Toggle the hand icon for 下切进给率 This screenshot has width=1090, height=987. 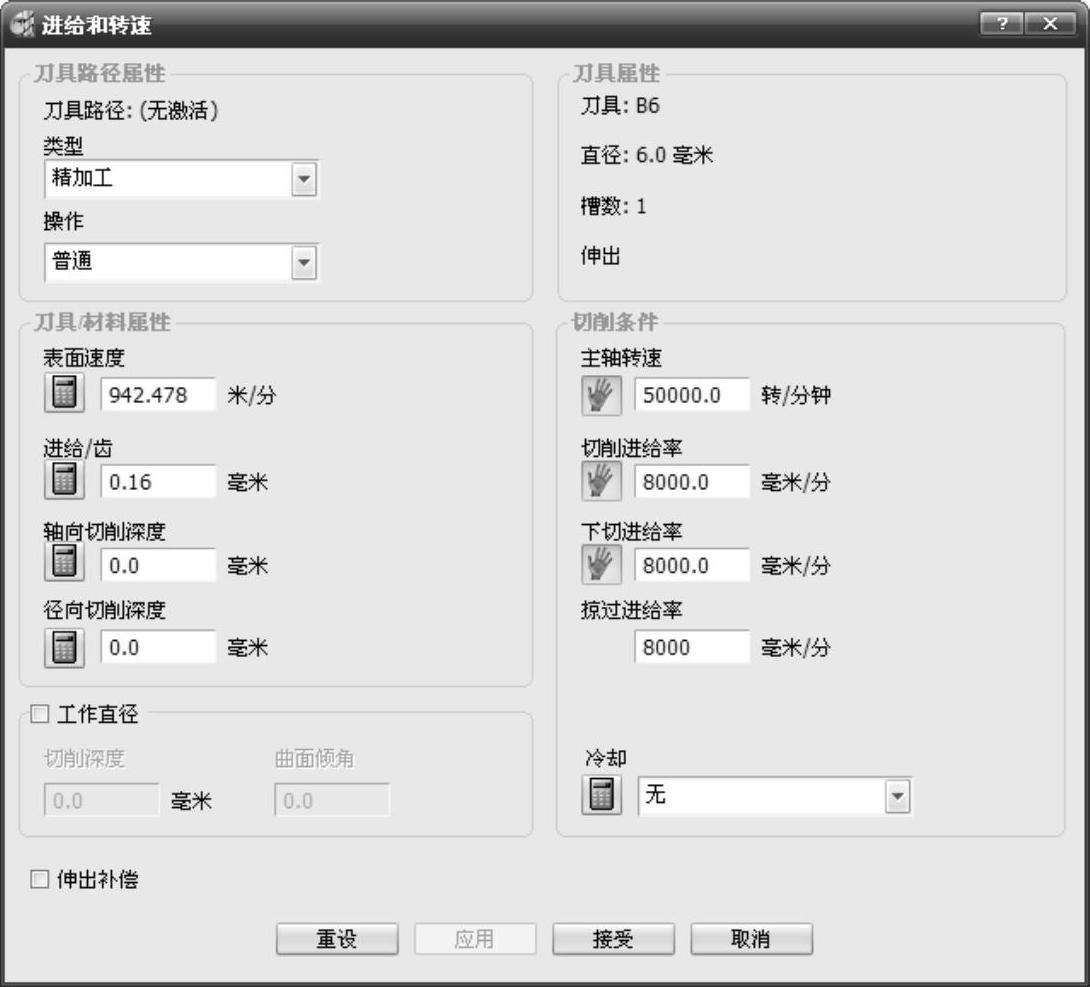[x=601, y=564]
